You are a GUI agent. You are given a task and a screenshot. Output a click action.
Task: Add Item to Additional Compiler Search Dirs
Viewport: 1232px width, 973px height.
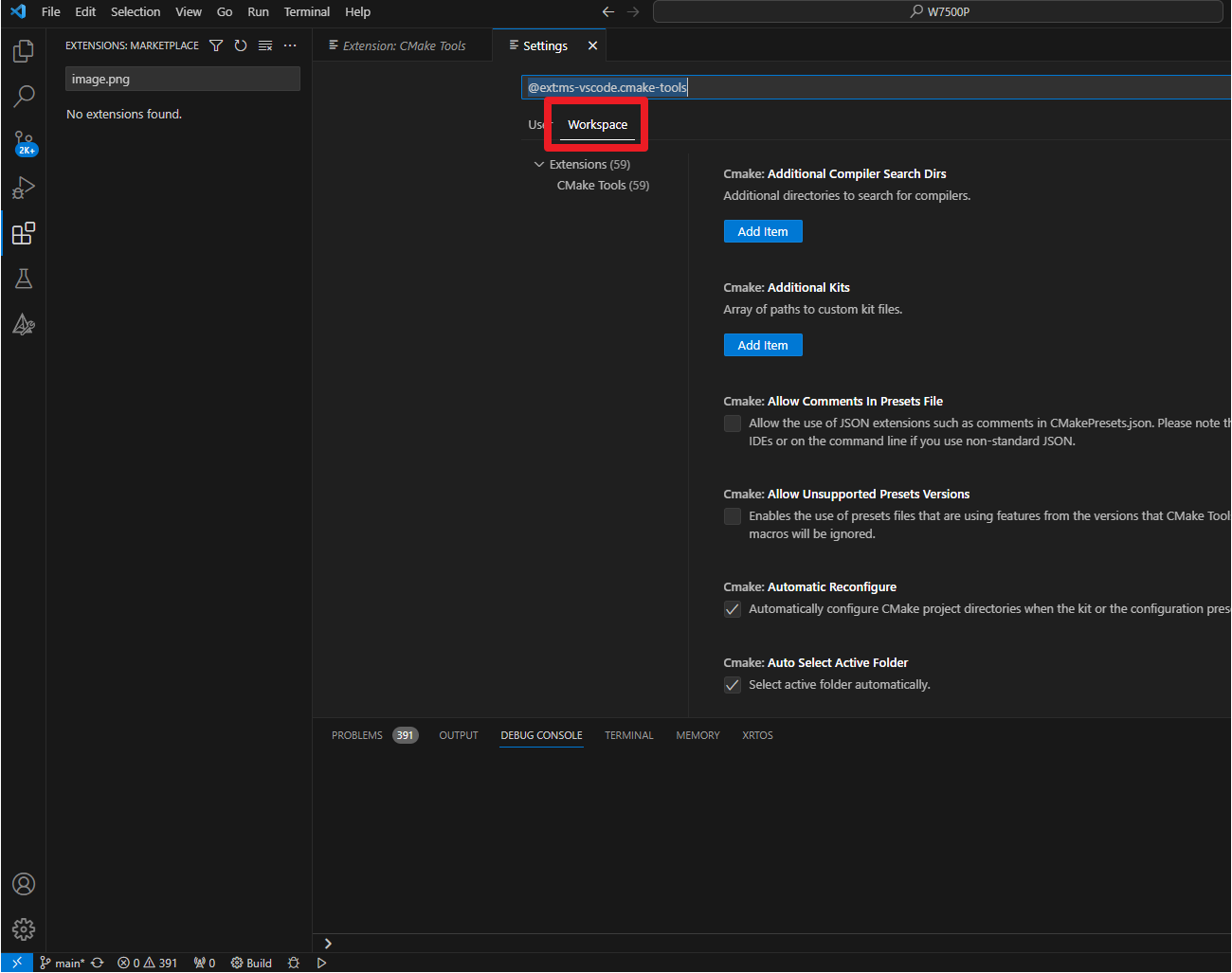tap(763, 231)
